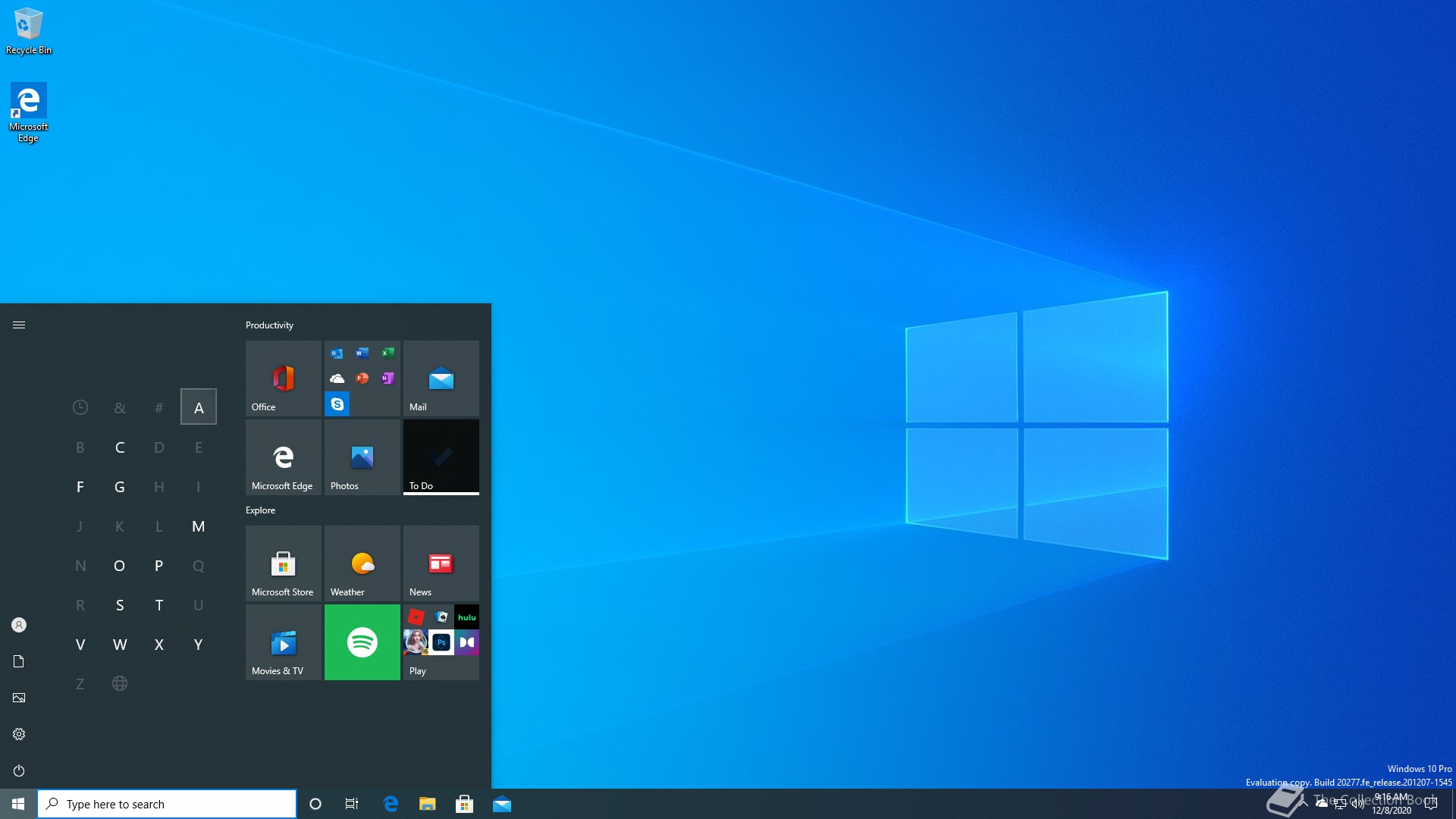Open the To Do tile
The height and width of the screenshot is (819, 1456).
[x=441, y=457]
